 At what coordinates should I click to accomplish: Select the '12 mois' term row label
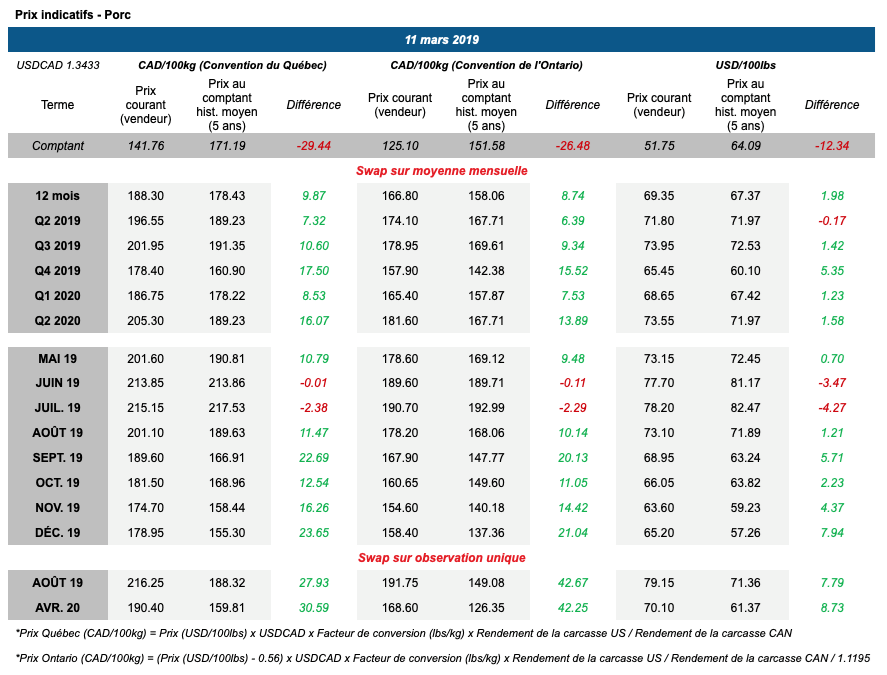tap(58, 196)
